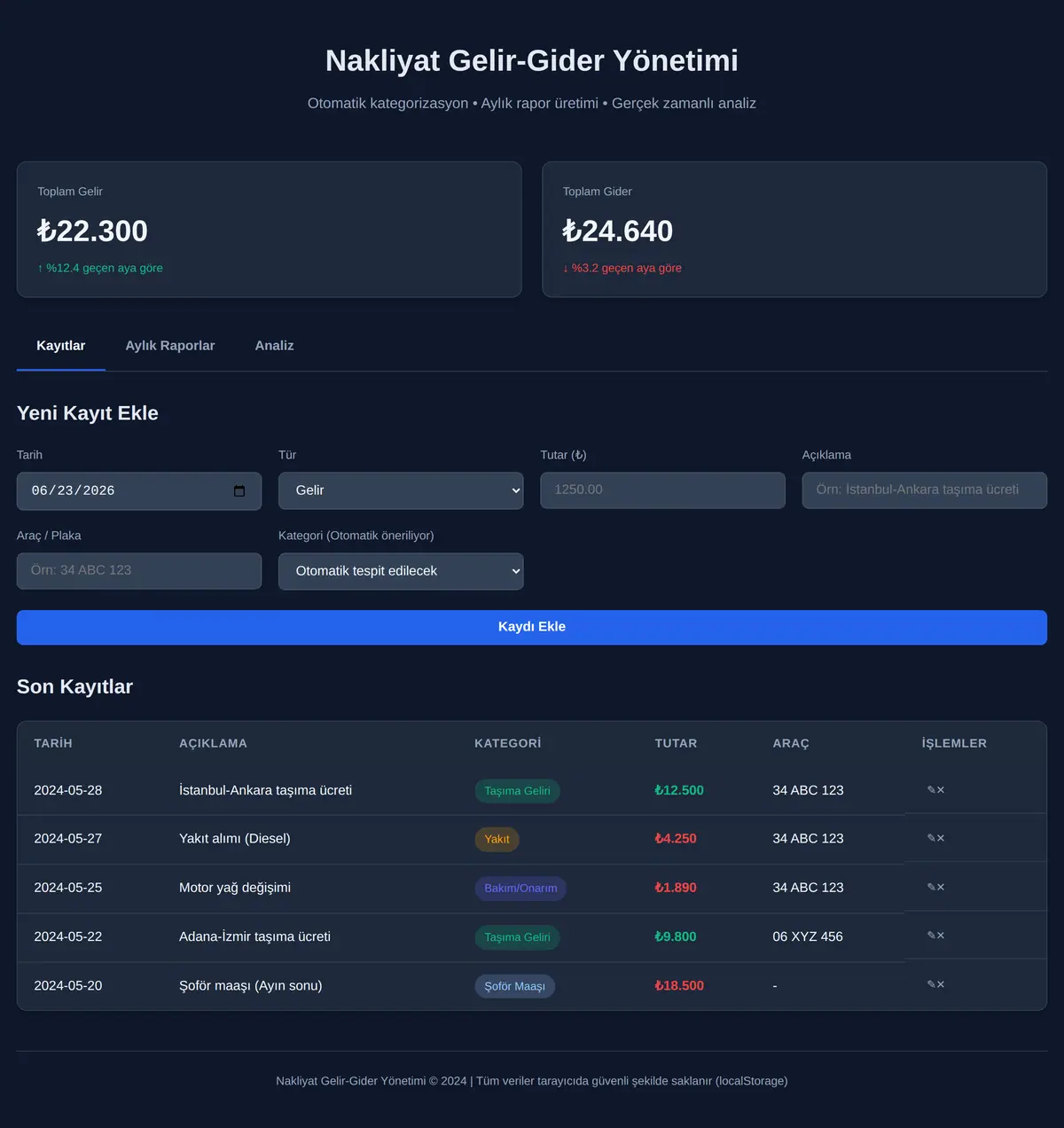
Task: Switch to the Kayıtlar tab
Action: point(61,346)
